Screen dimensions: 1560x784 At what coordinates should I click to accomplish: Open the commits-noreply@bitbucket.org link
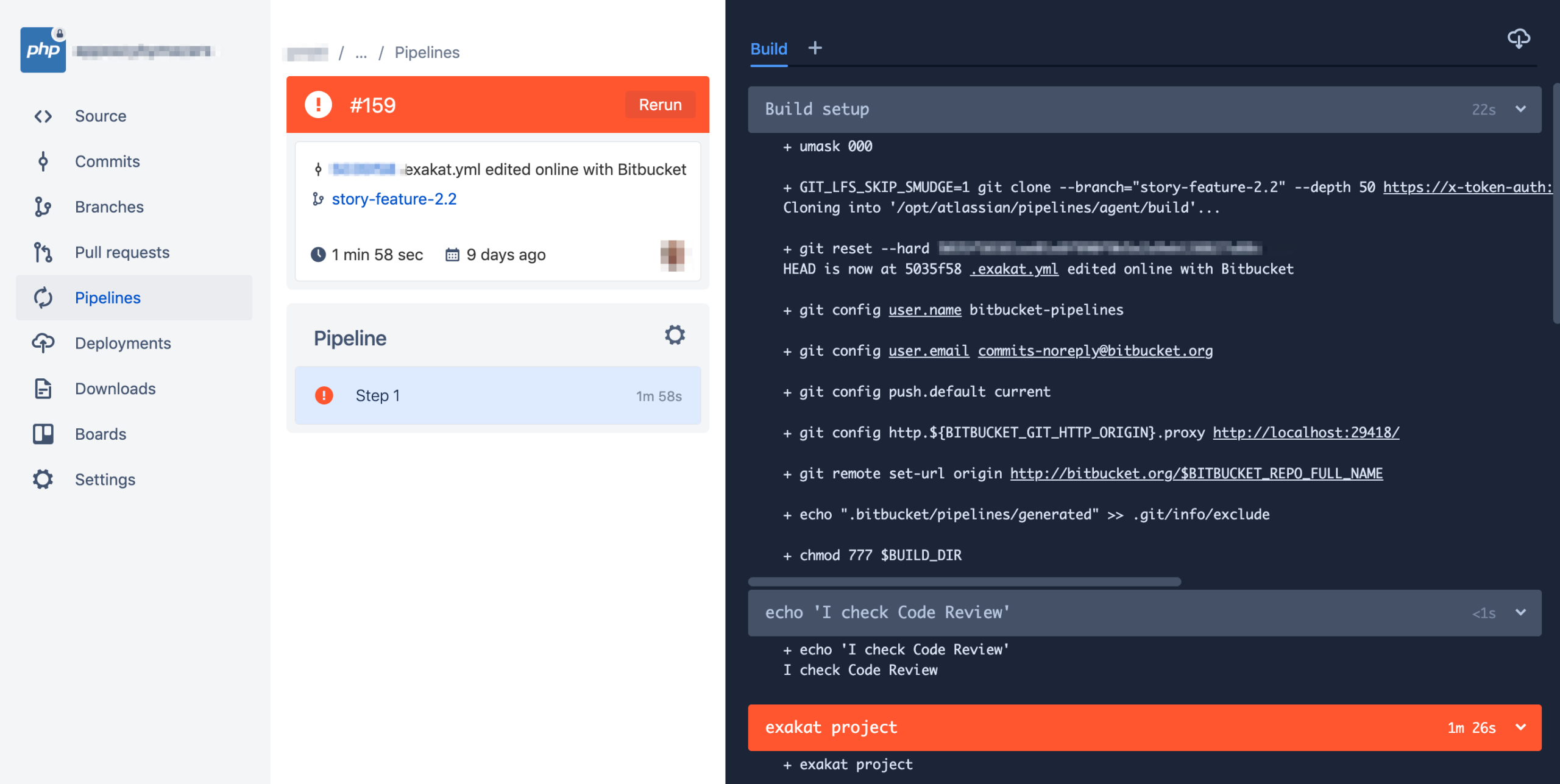tap(1096, 351)
